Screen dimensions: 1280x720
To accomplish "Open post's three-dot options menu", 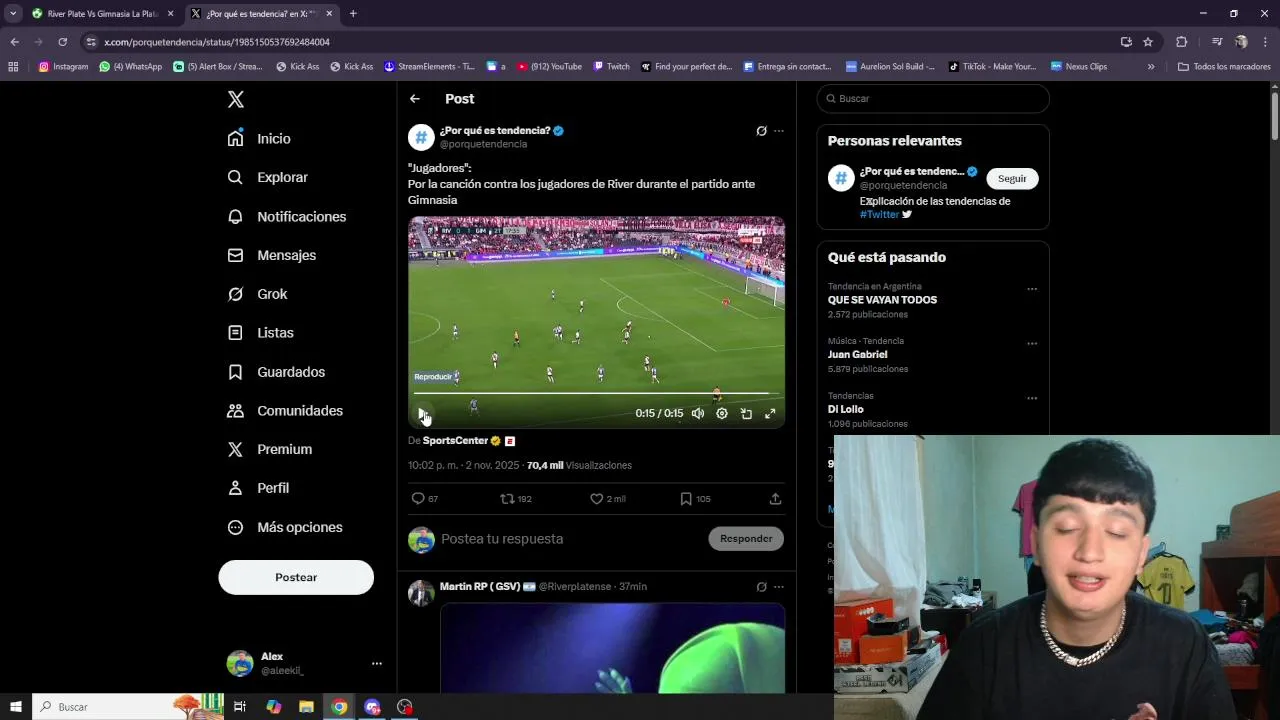I will pos(779,131).
